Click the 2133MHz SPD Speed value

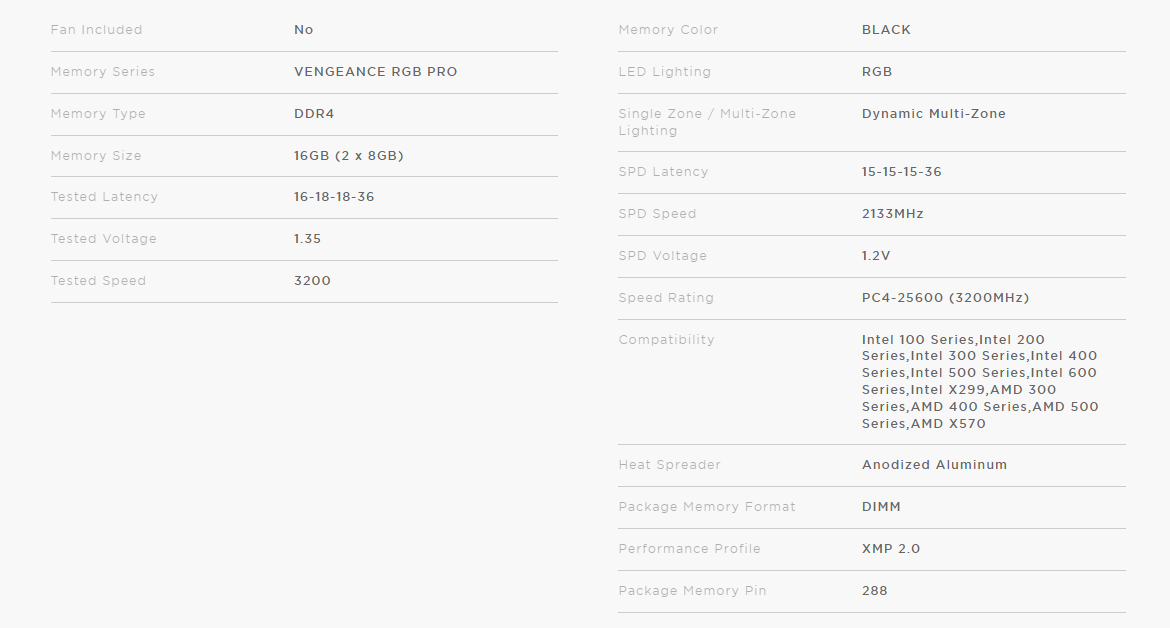click(892, 214)
